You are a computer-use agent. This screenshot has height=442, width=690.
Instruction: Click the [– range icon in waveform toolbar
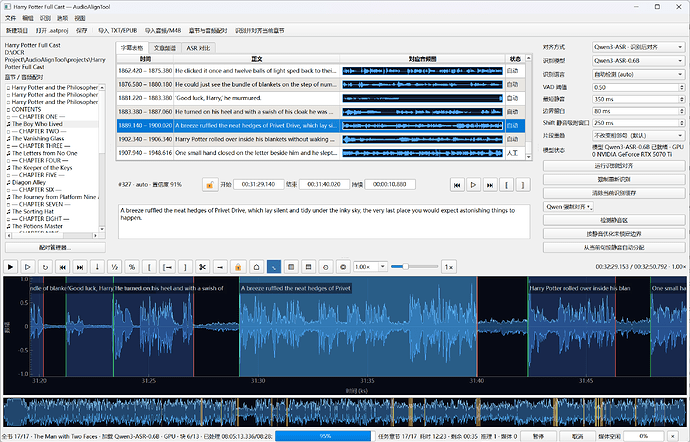pyautogui.click(x=168, y=267)
